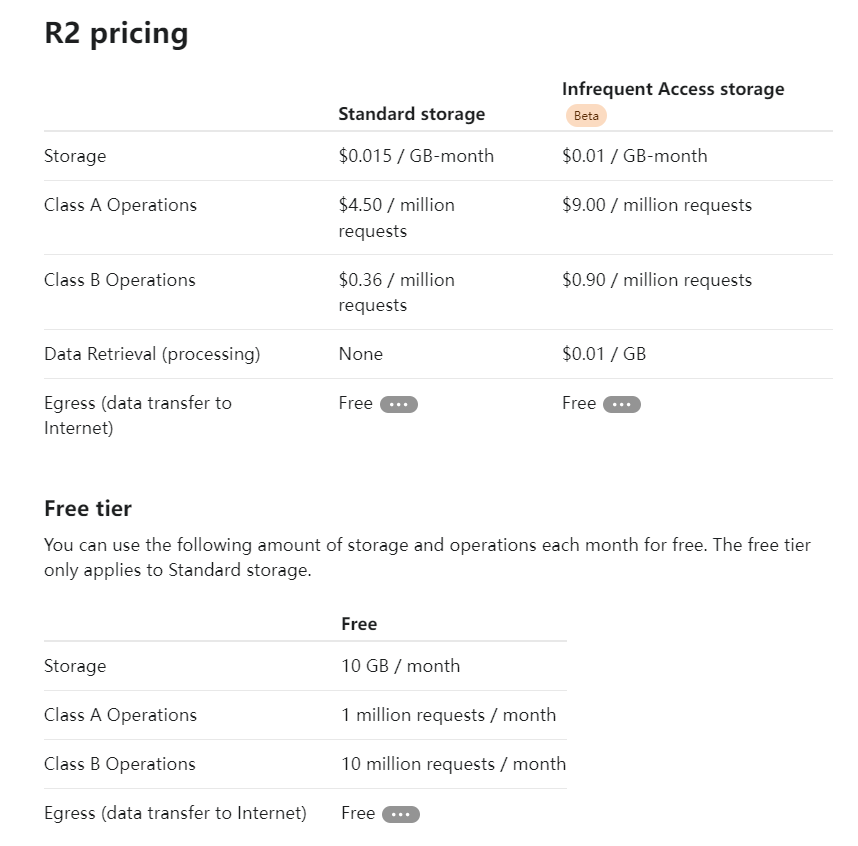The image size is (858, 846).
Task: Select the Infrequent Access storage column header
Action: tap(673, 89)
